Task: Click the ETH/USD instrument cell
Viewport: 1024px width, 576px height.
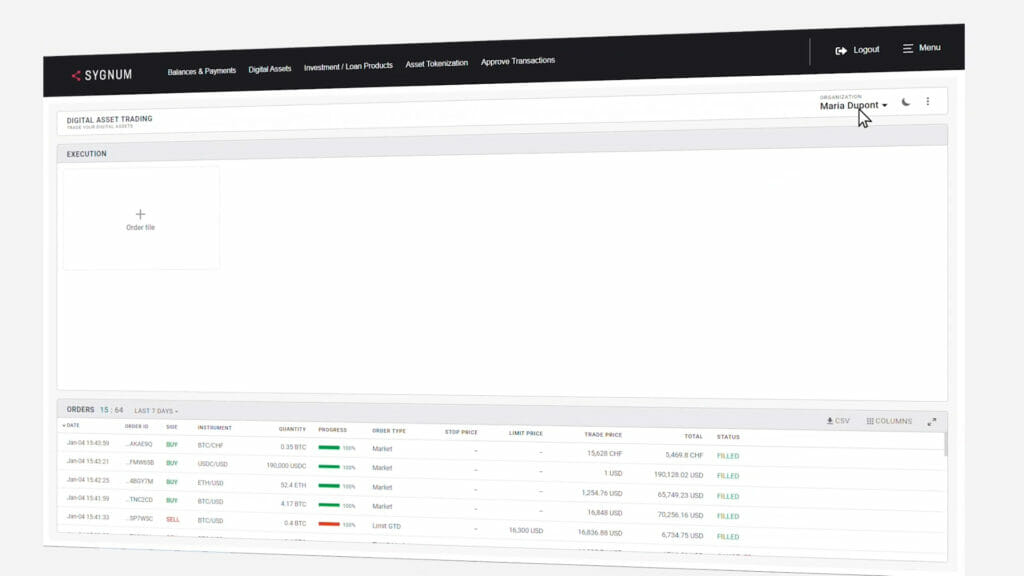Action: pos(210,483)
